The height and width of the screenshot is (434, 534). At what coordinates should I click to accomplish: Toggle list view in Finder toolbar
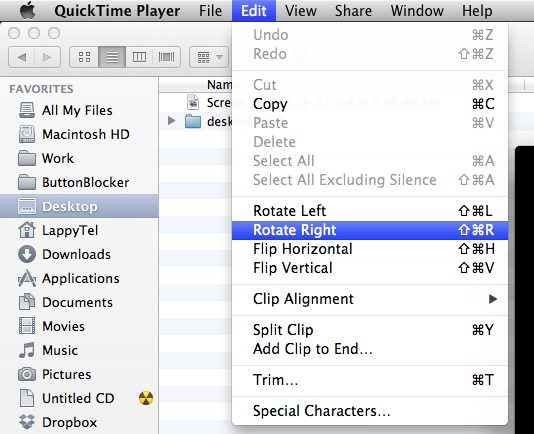(112, 57)
